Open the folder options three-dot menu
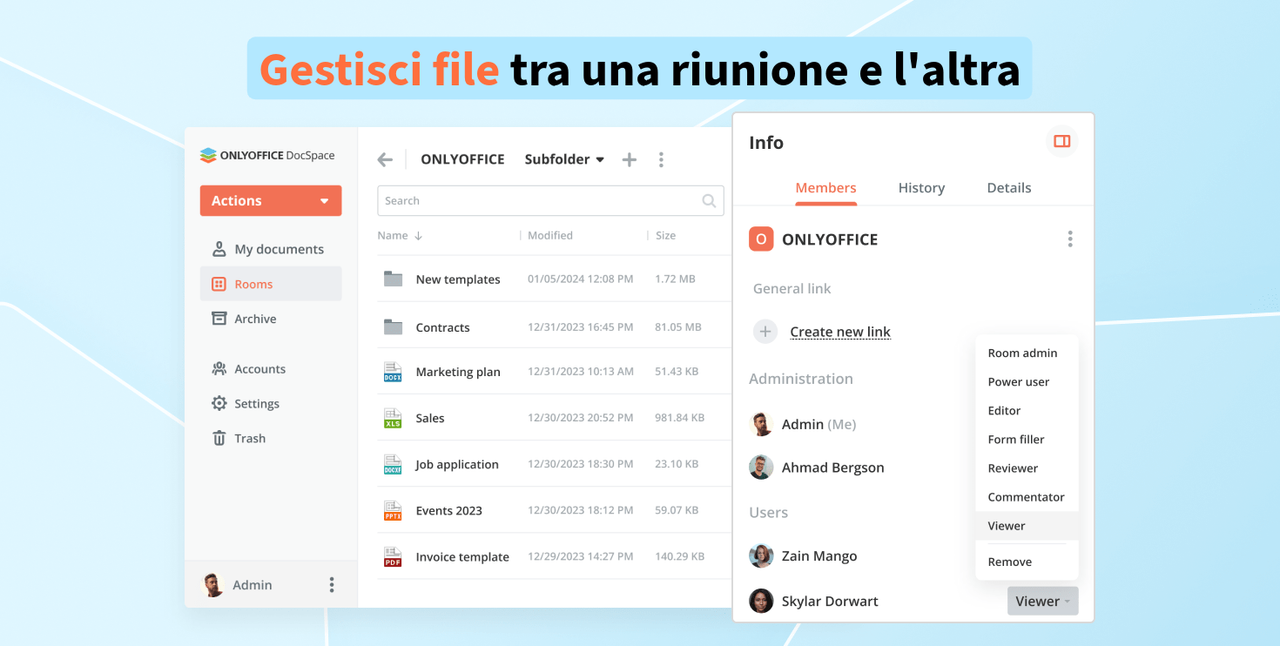 [x=661, y=160]
